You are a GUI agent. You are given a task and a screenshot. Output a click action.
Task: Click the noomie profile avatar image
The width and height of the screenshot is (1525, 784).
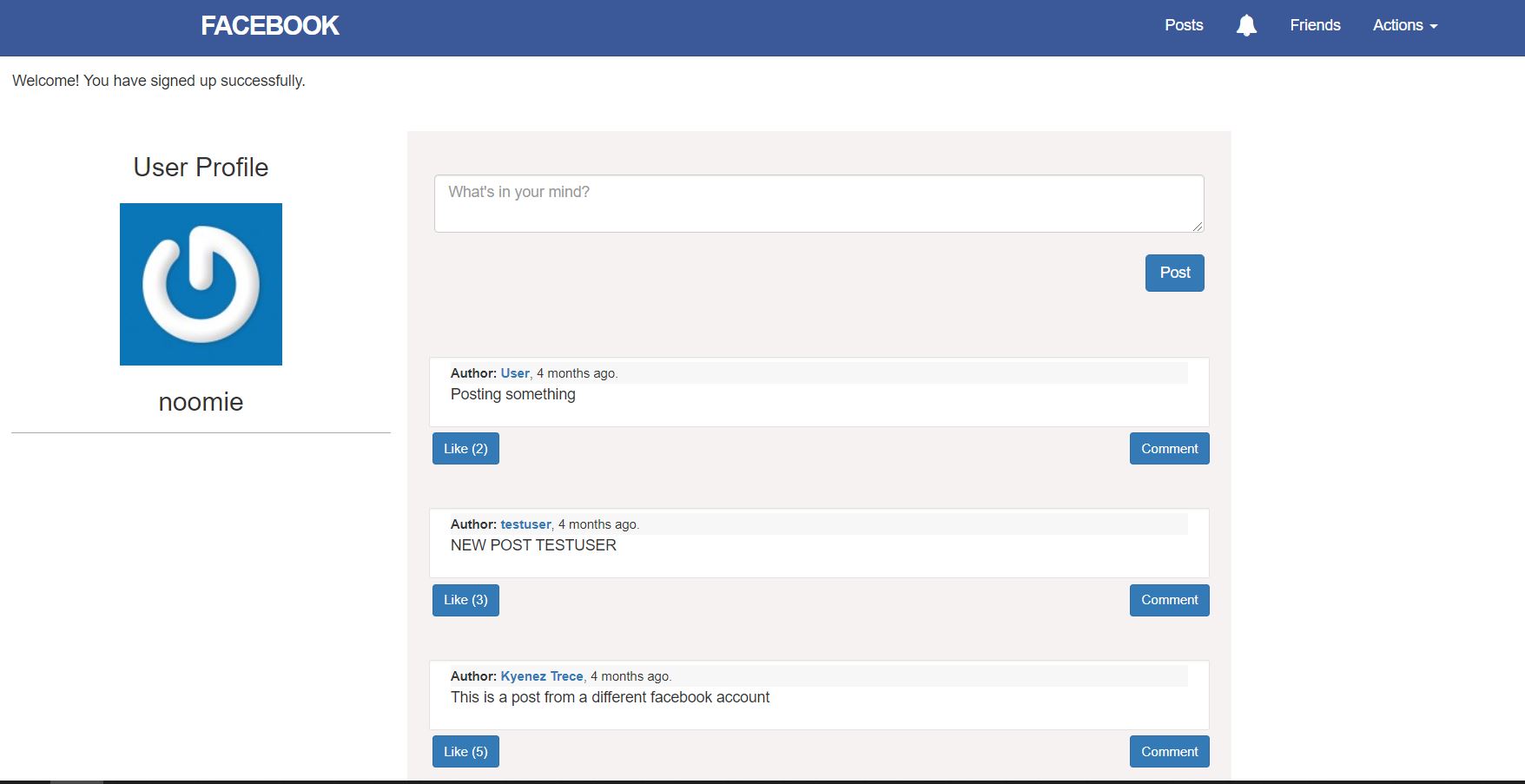point(201,284)
